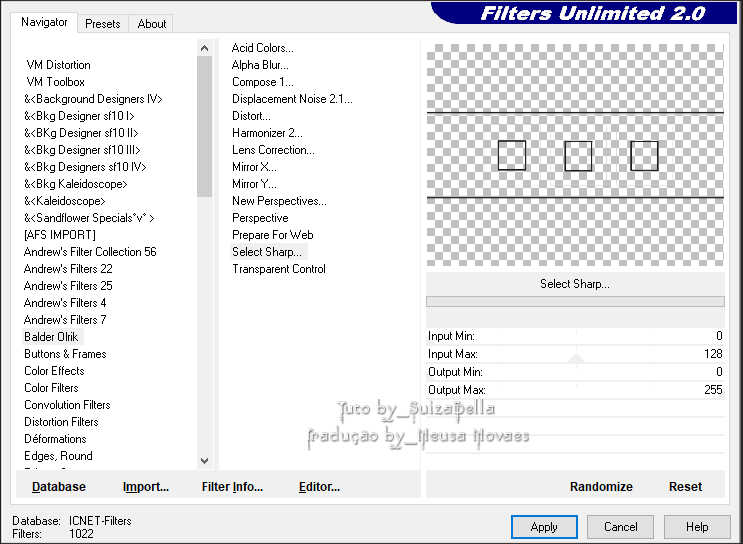This screenshot has width=743, height=544.
Task: Choose the Distort... filter
Action: [x=251, y=116]
